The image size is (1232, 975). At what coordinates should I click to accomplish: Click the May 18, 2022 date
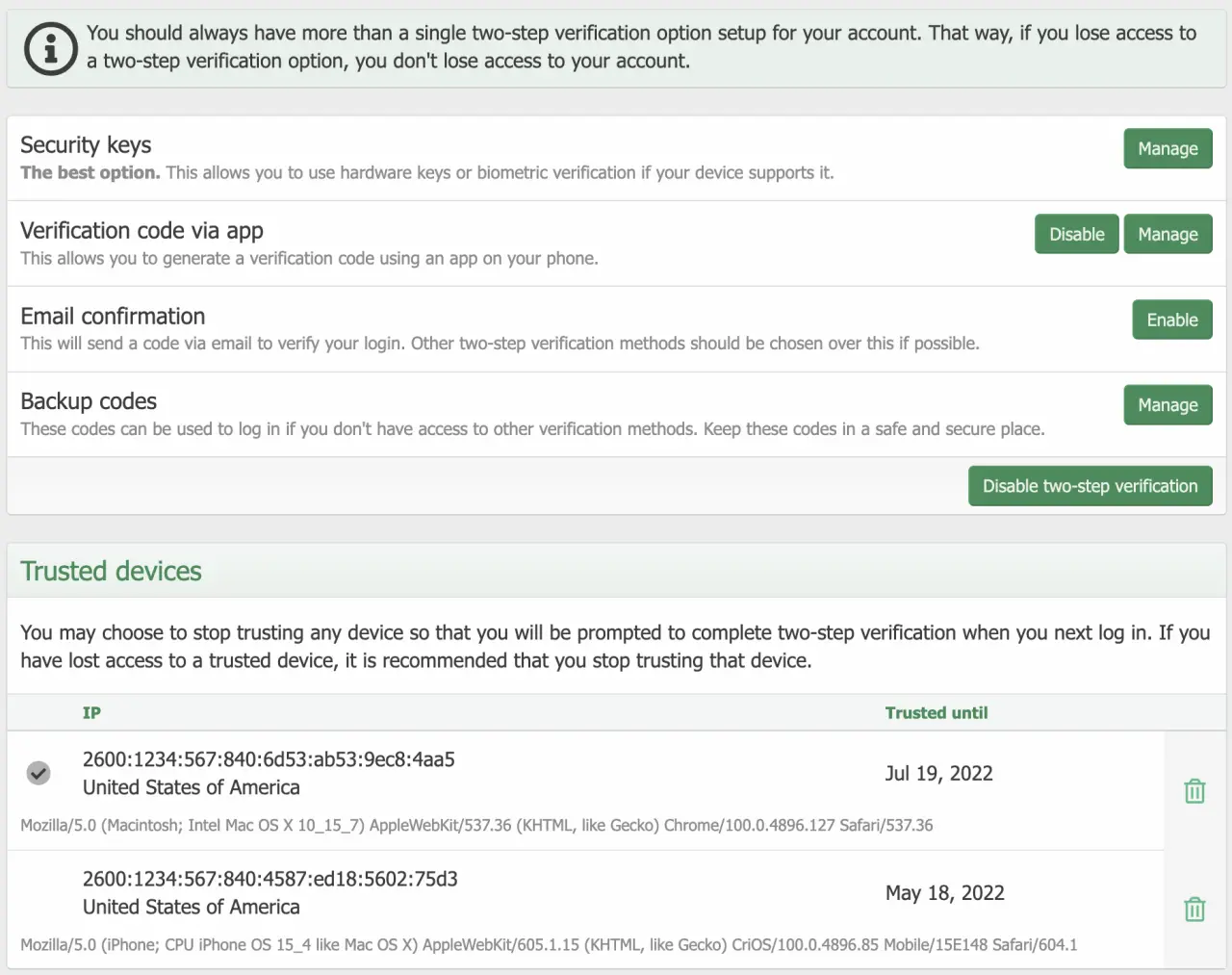pos(944,893)
